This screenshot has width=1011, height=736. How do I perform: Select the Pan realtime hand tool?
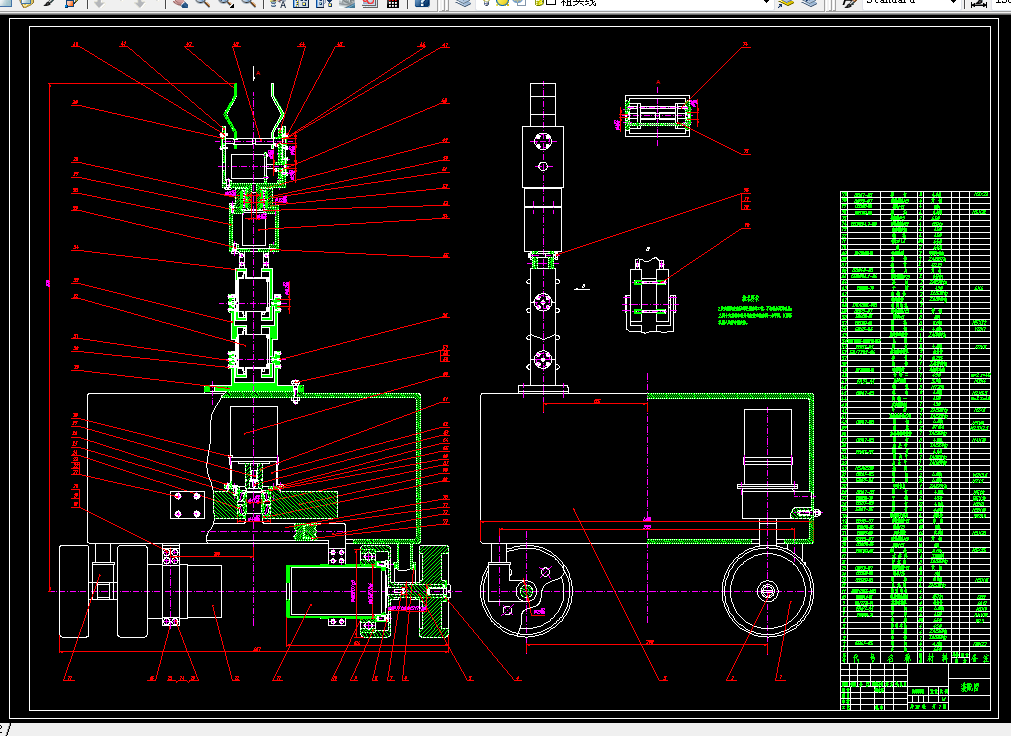(180, 3)
